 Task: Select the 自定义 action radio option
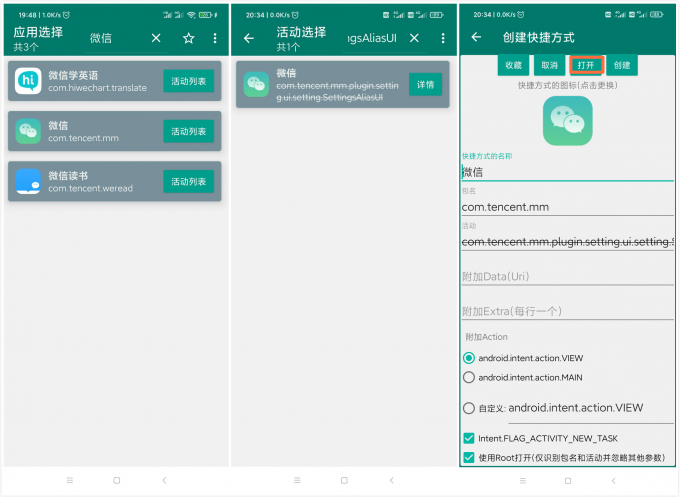point(469,408)
